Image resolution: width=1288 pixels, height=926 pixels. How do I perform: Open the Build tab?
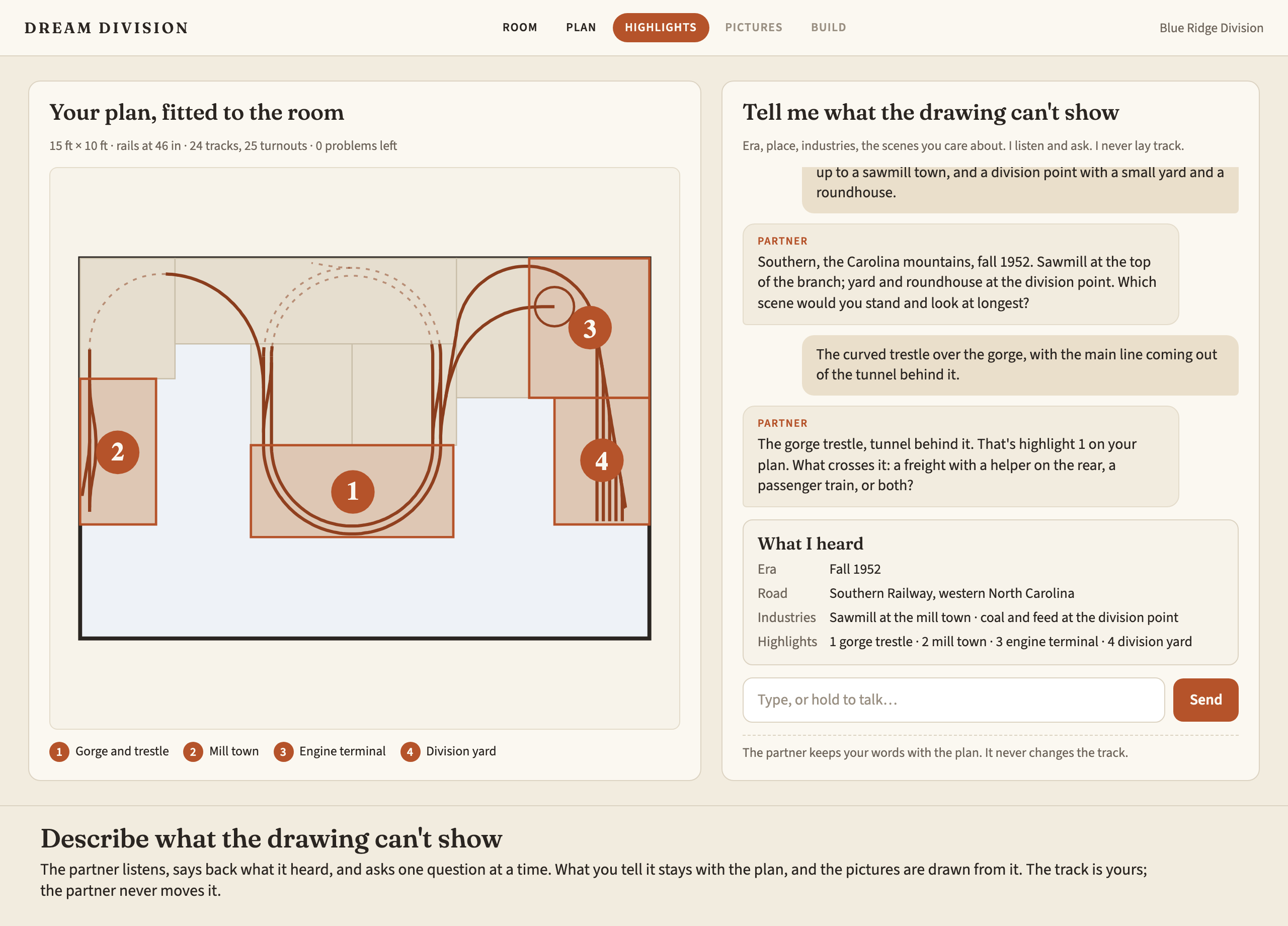click(828, 27)
